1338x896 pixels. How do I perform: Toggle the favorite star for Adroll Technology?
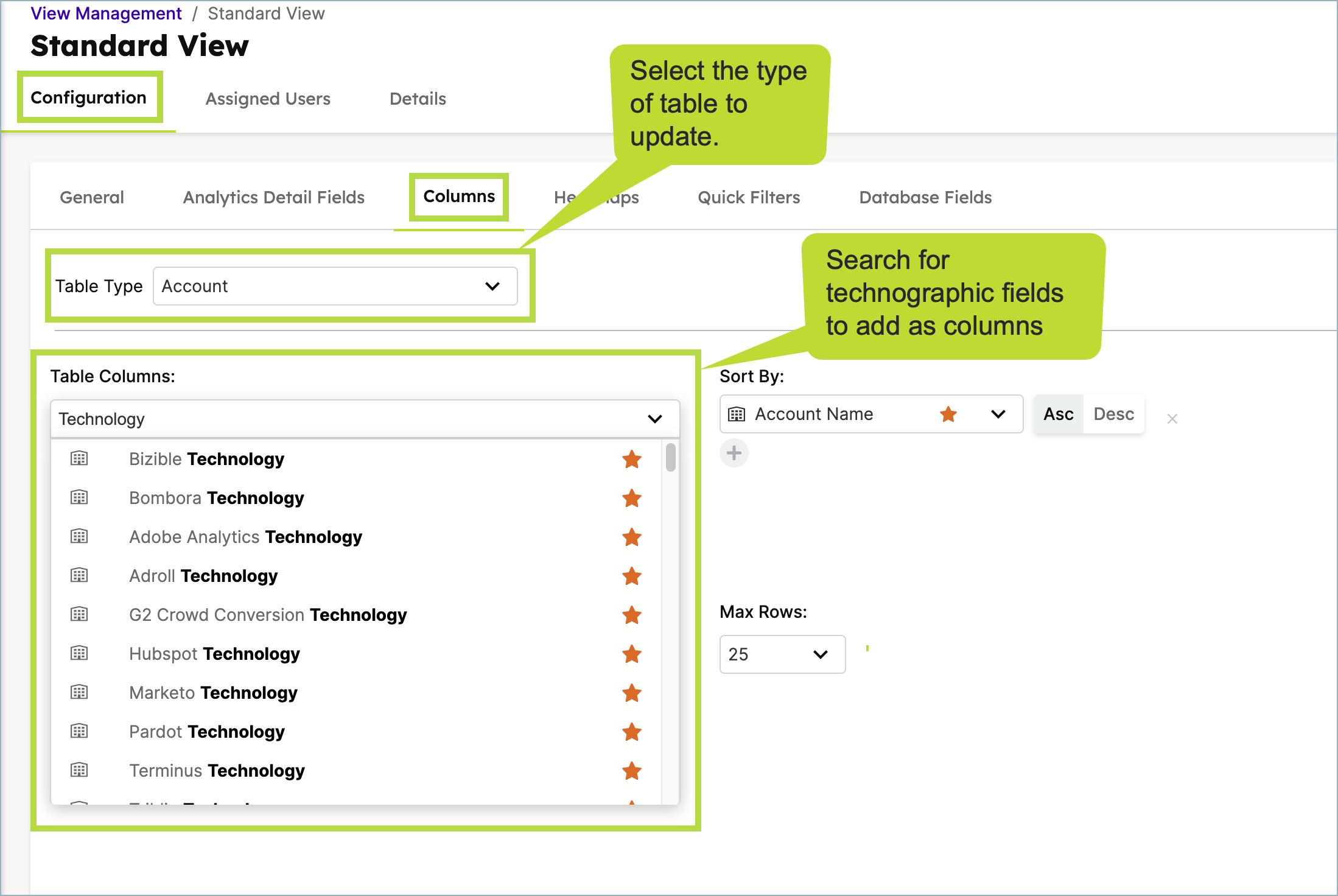click(632, 576)
